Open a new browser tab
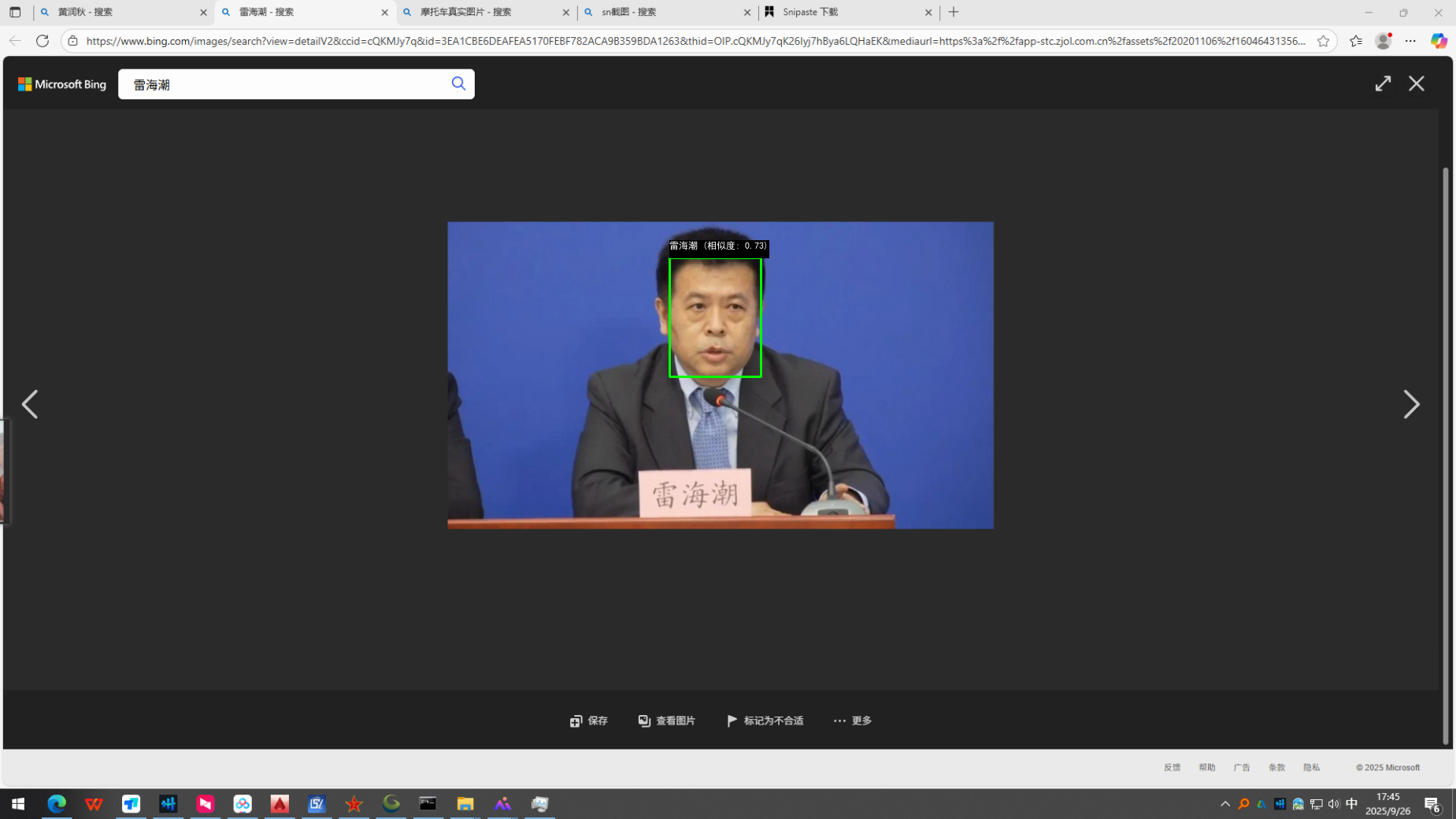 [954, 12]
